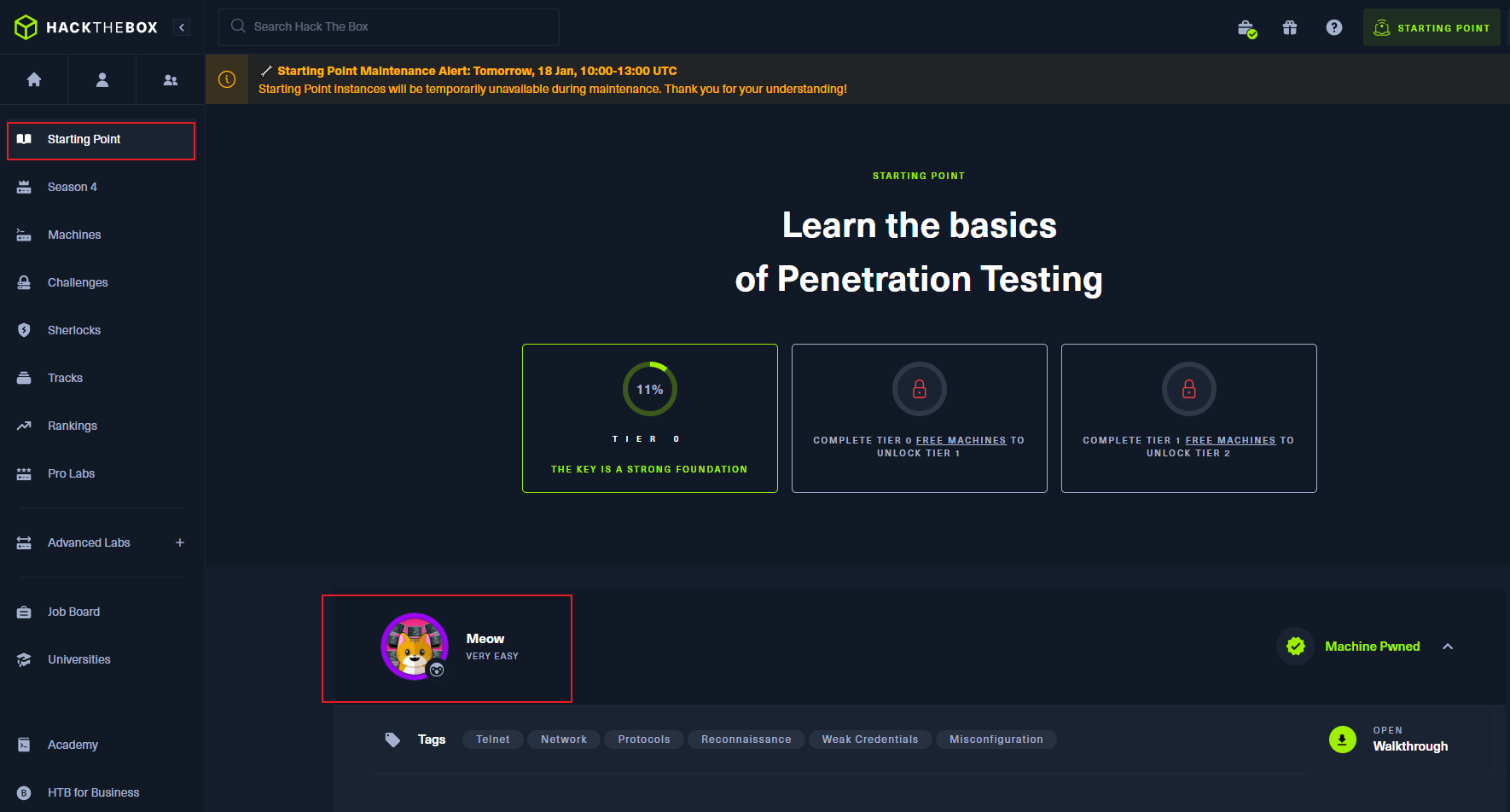The width and height of the screenshot is (1510, 812).
Task: Select the Network tag
Action: pos(564,739)
